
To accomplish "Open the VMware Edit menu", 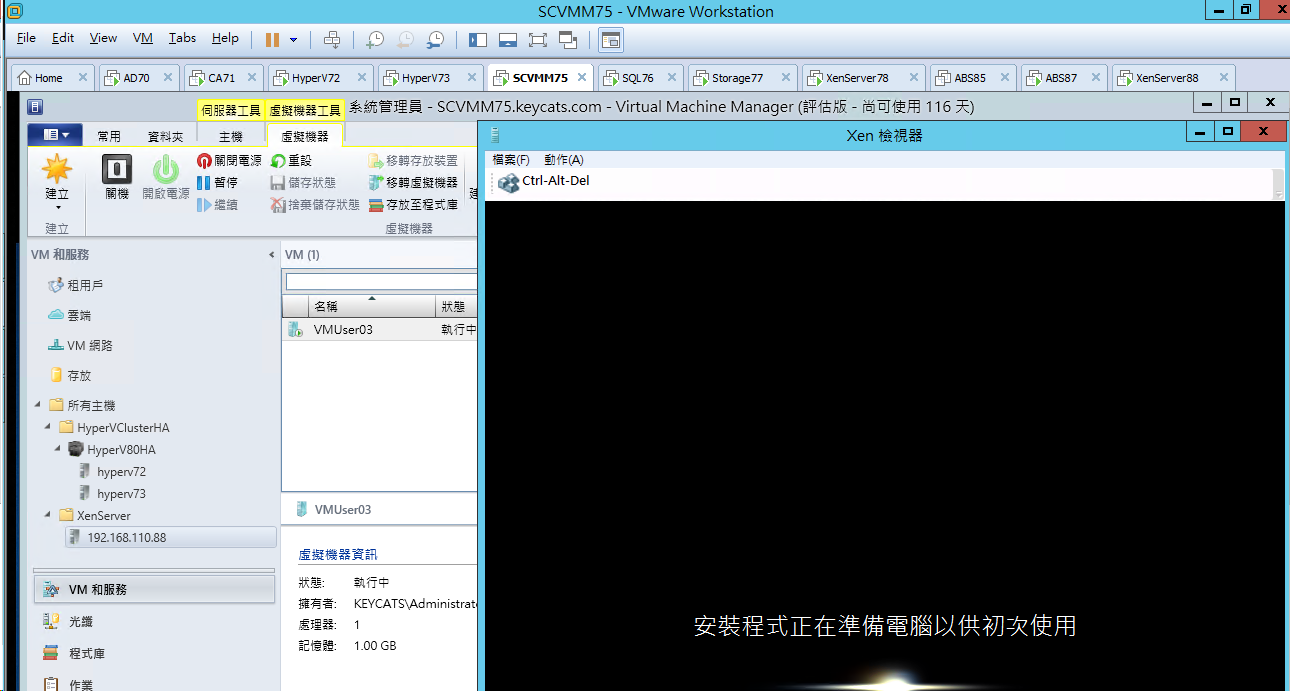I will pyautogui.click(x=63, y=38).
